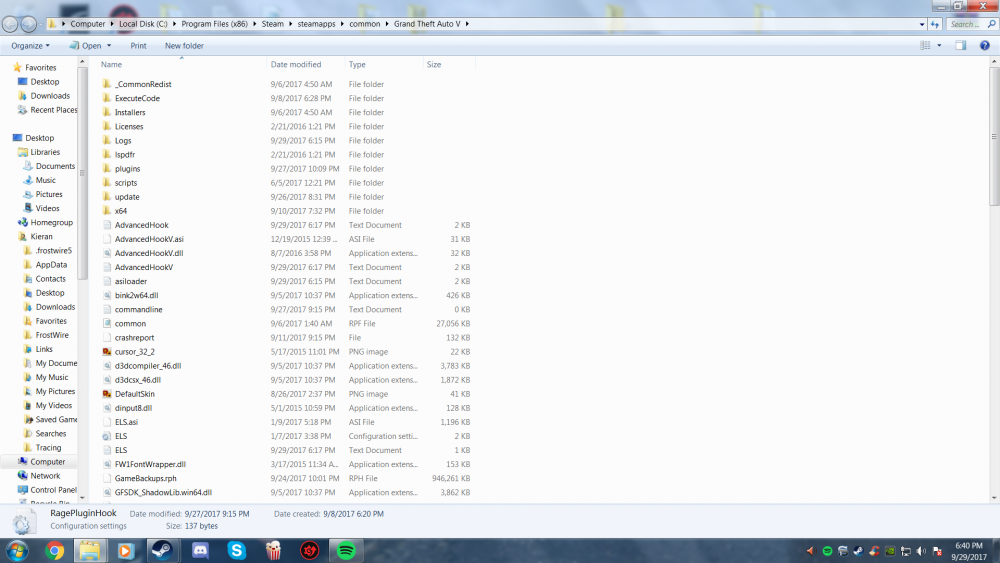Go to Computer in the address bar
The image size is (1000, 563).
87,24
